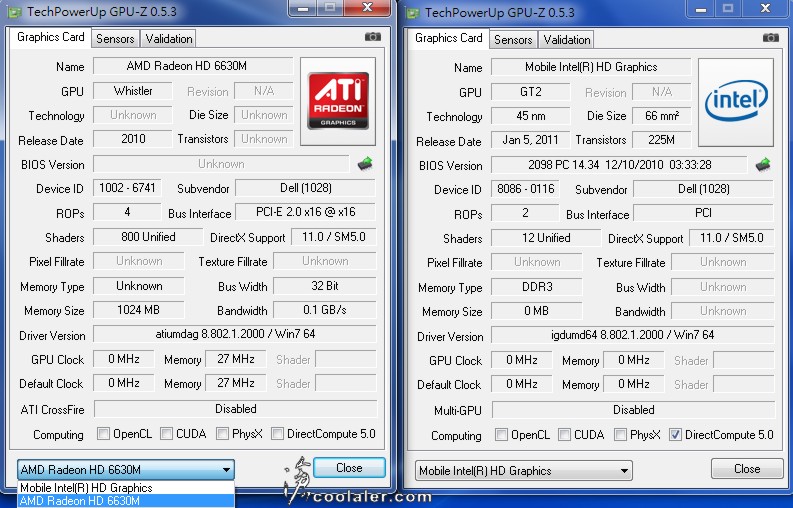This screenshot has height=508, width=793.
Task: Uncheck DirectCompute 5.0 in Intel window
Action: (675, 435)
